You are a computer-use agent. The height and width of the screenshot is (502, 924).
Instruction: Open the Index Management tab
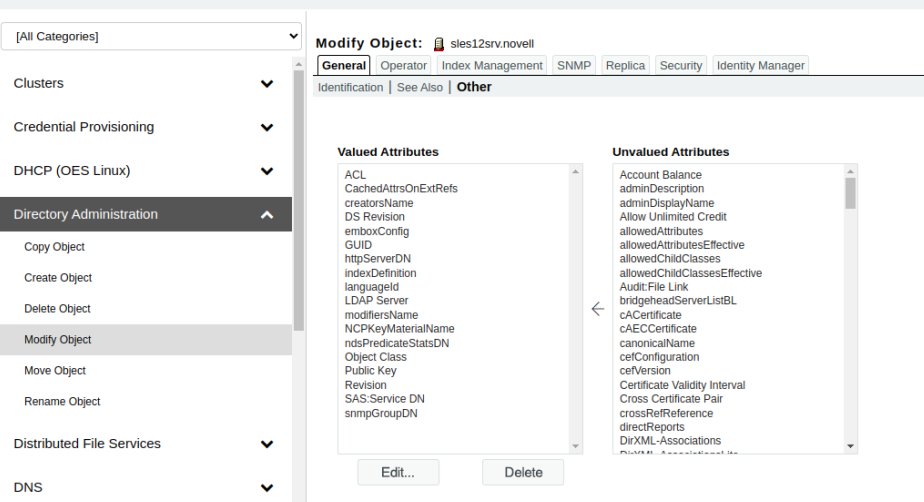[492, 65]
